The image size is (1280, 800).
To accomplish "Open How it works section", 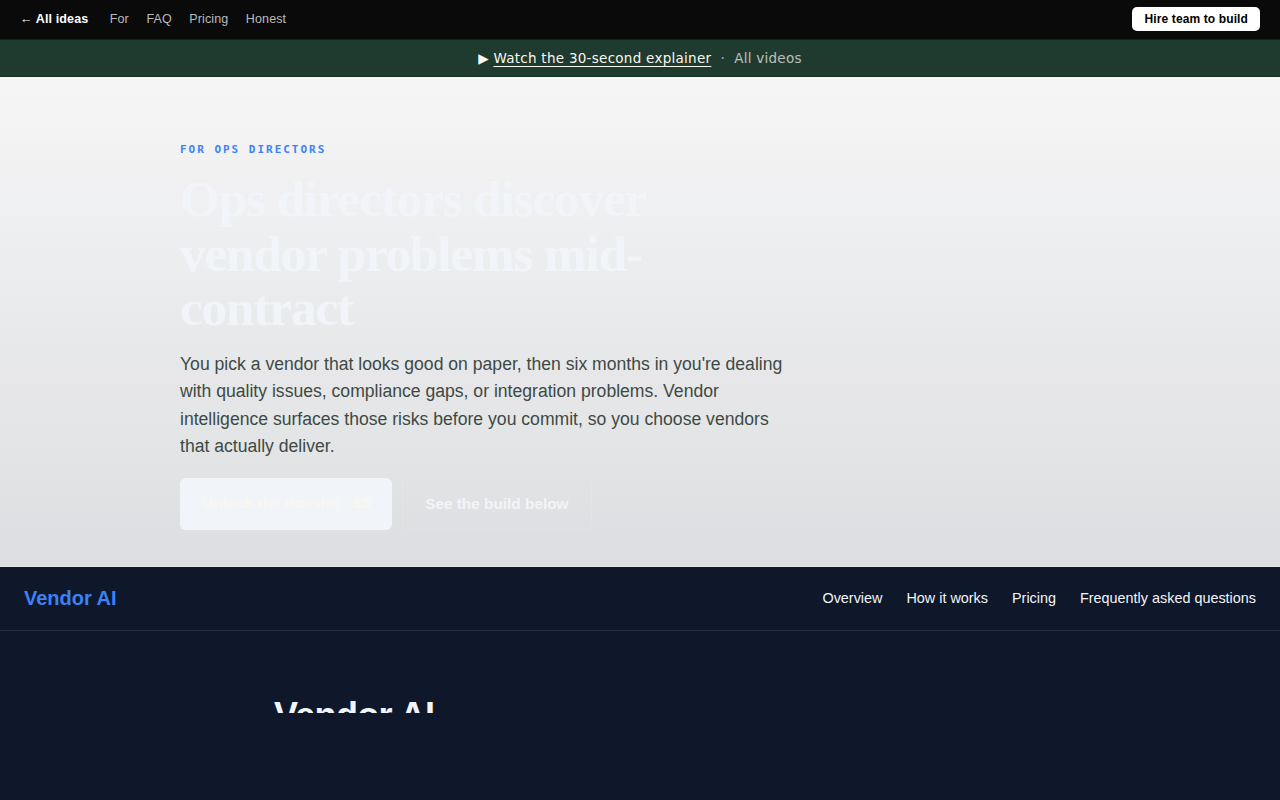I will [947, 598].
